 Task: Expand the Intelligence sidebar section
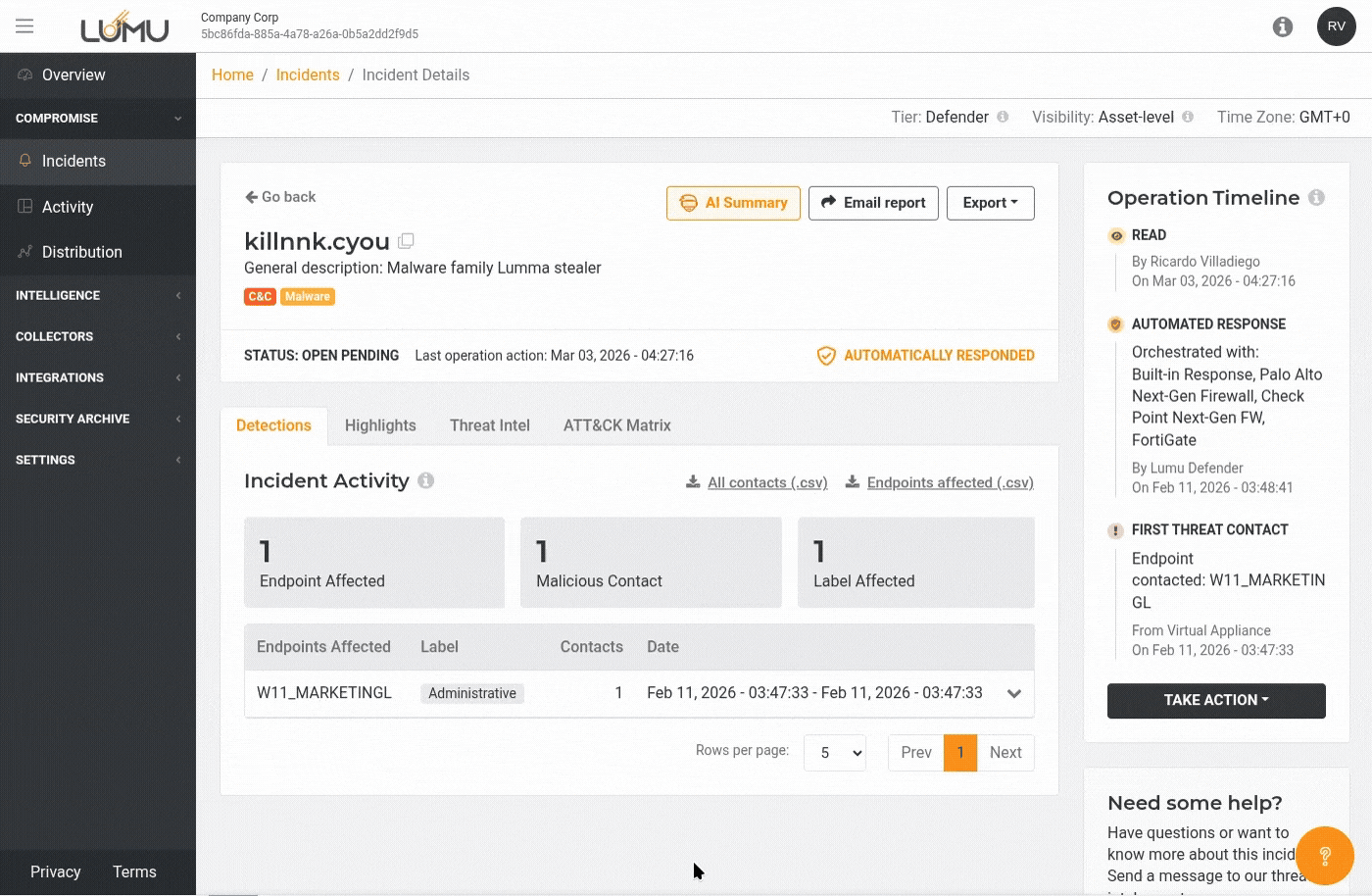(97, 295)
